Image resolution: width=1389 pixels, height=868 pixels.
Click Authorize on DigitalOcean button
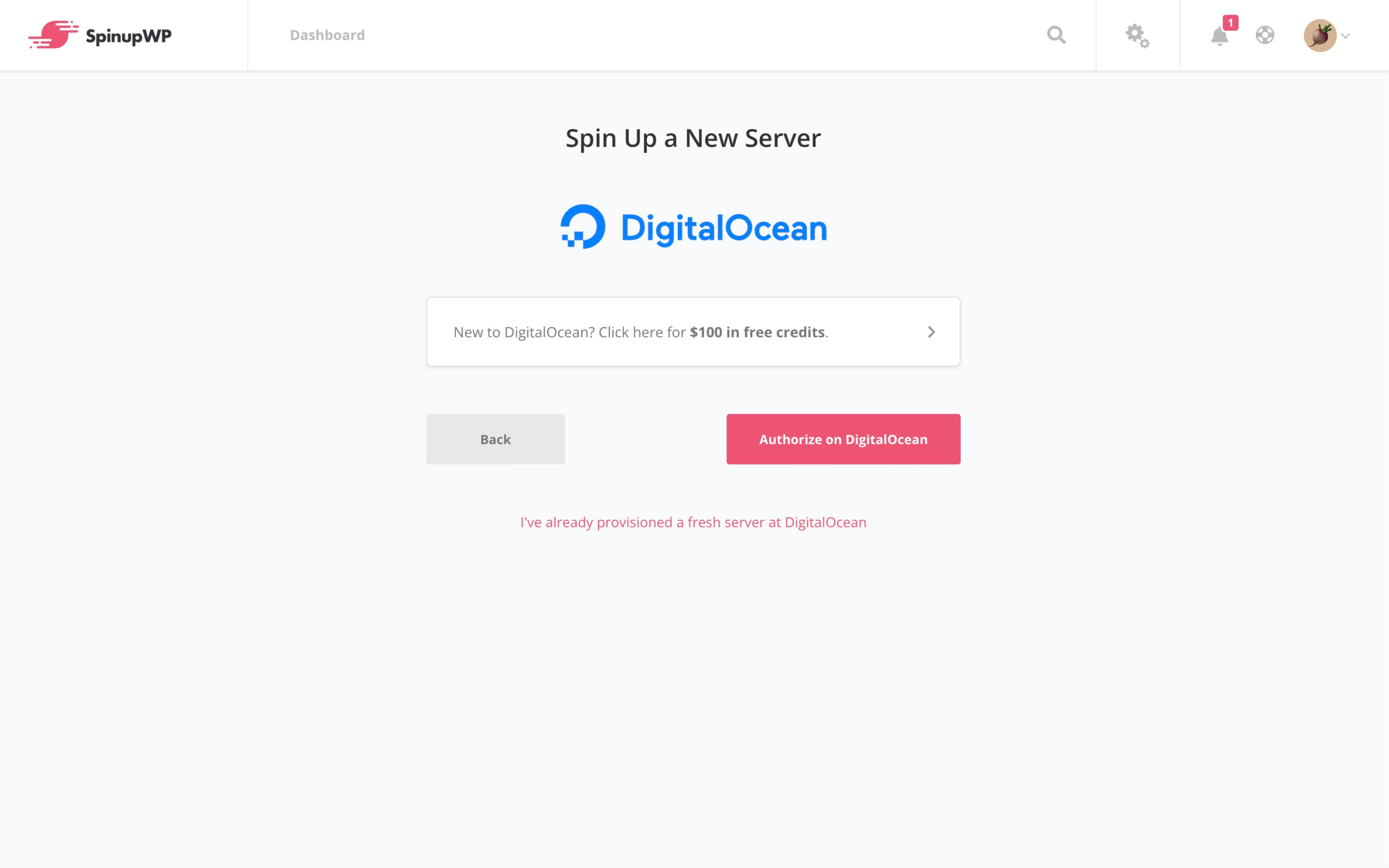843,439
